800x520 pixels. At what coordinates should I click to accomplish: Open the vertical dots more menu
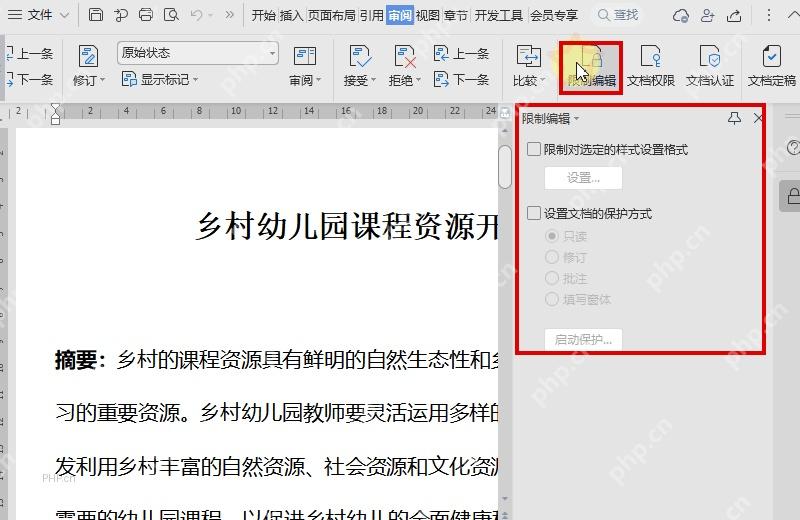tap(769, 15)
